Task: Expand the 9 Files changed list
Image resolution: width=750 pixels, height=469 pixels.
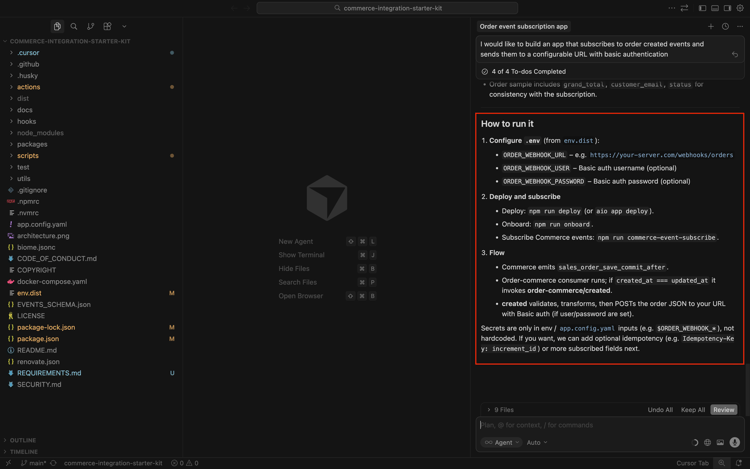Action: pos(500,410)
